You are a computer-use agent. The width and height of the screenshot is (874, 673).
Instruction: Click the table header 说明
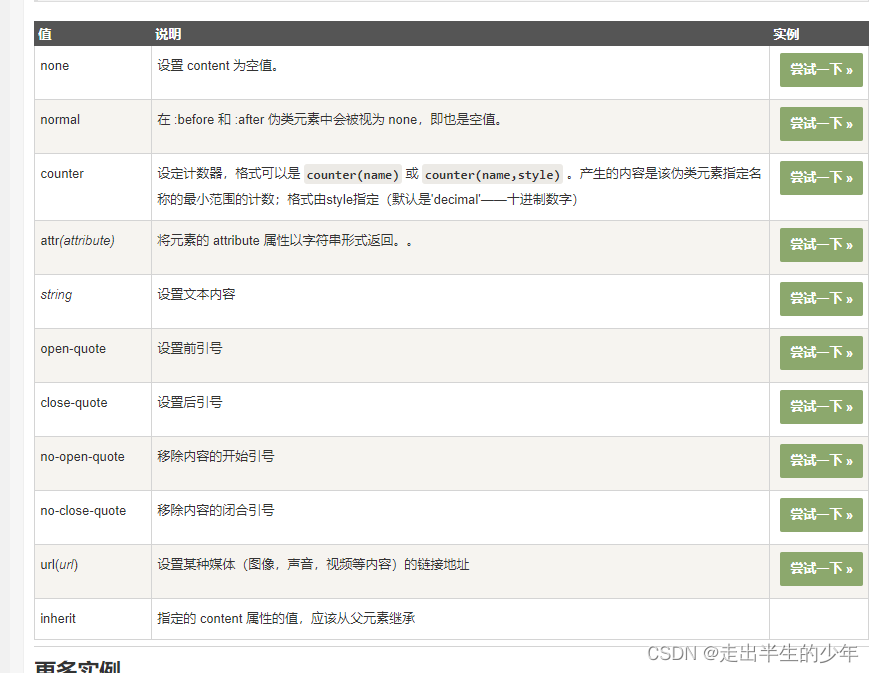(167, 33)
